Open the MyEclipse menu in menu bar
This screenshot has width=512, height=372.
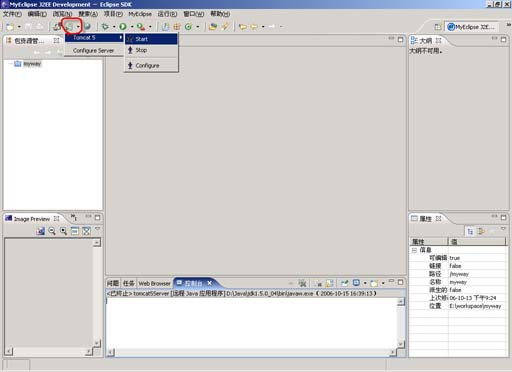[140, 14]
